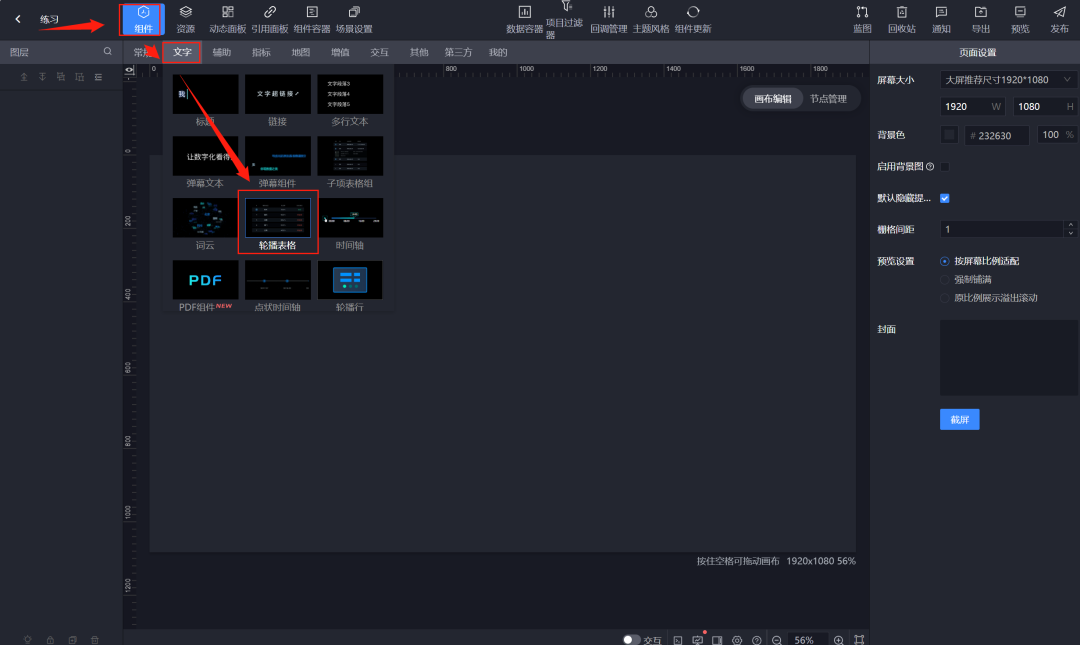This screenshot has height=645, width=1080.
Task: Open the 屏幕大小 size dropdown
Action: [1008, 80]
